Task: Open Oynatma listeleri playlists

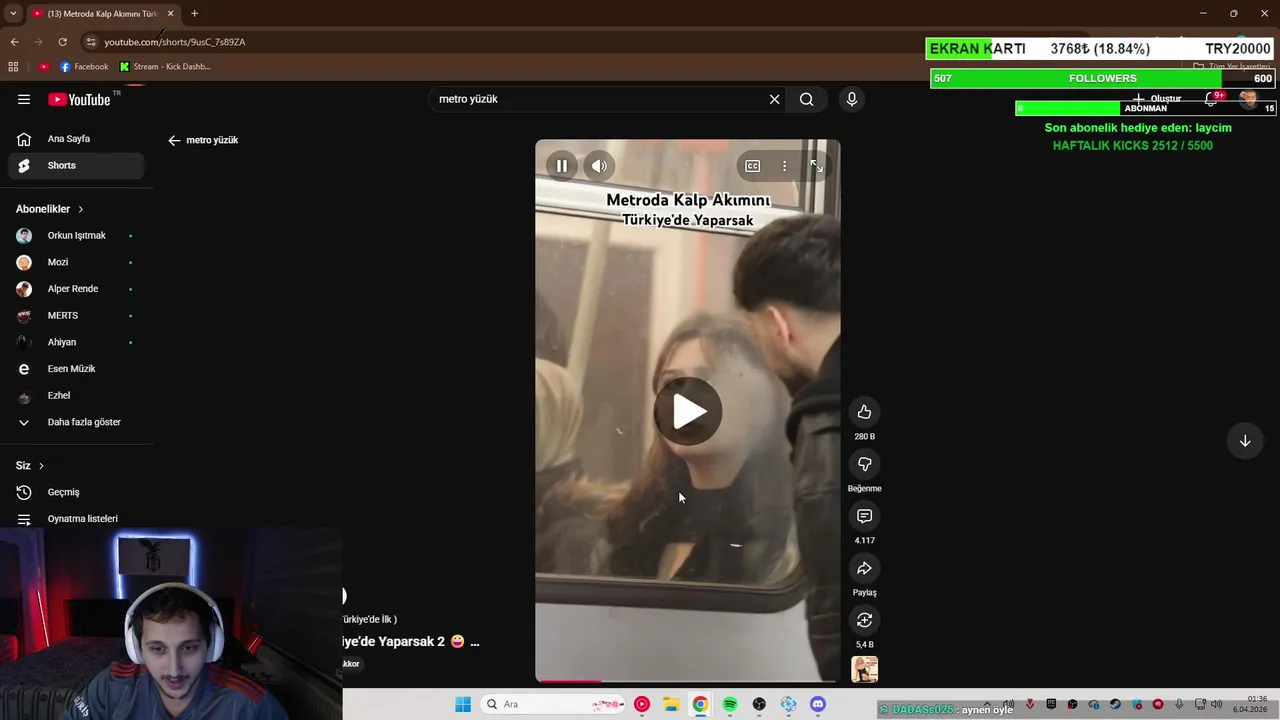Action: click(77, 519)
